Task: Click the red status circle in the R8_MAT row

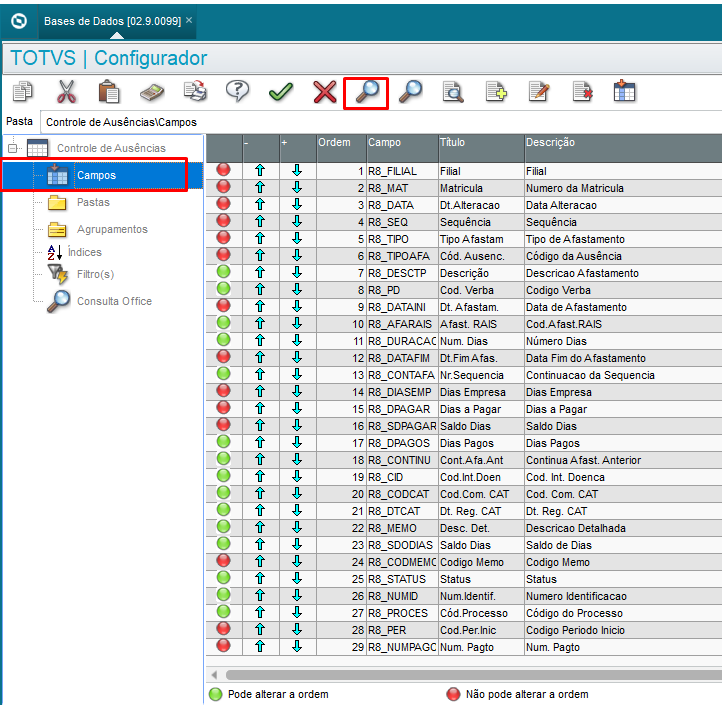Action: point(224,187)
